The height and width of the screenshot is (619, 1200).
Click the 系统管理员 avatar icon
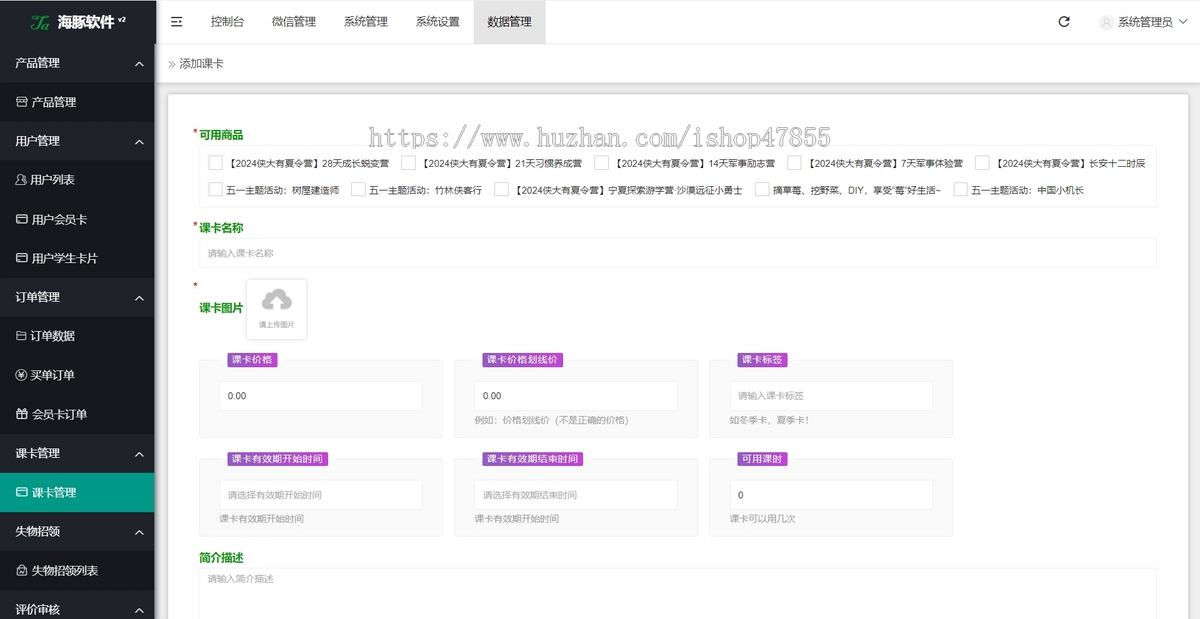point(1106,22)
